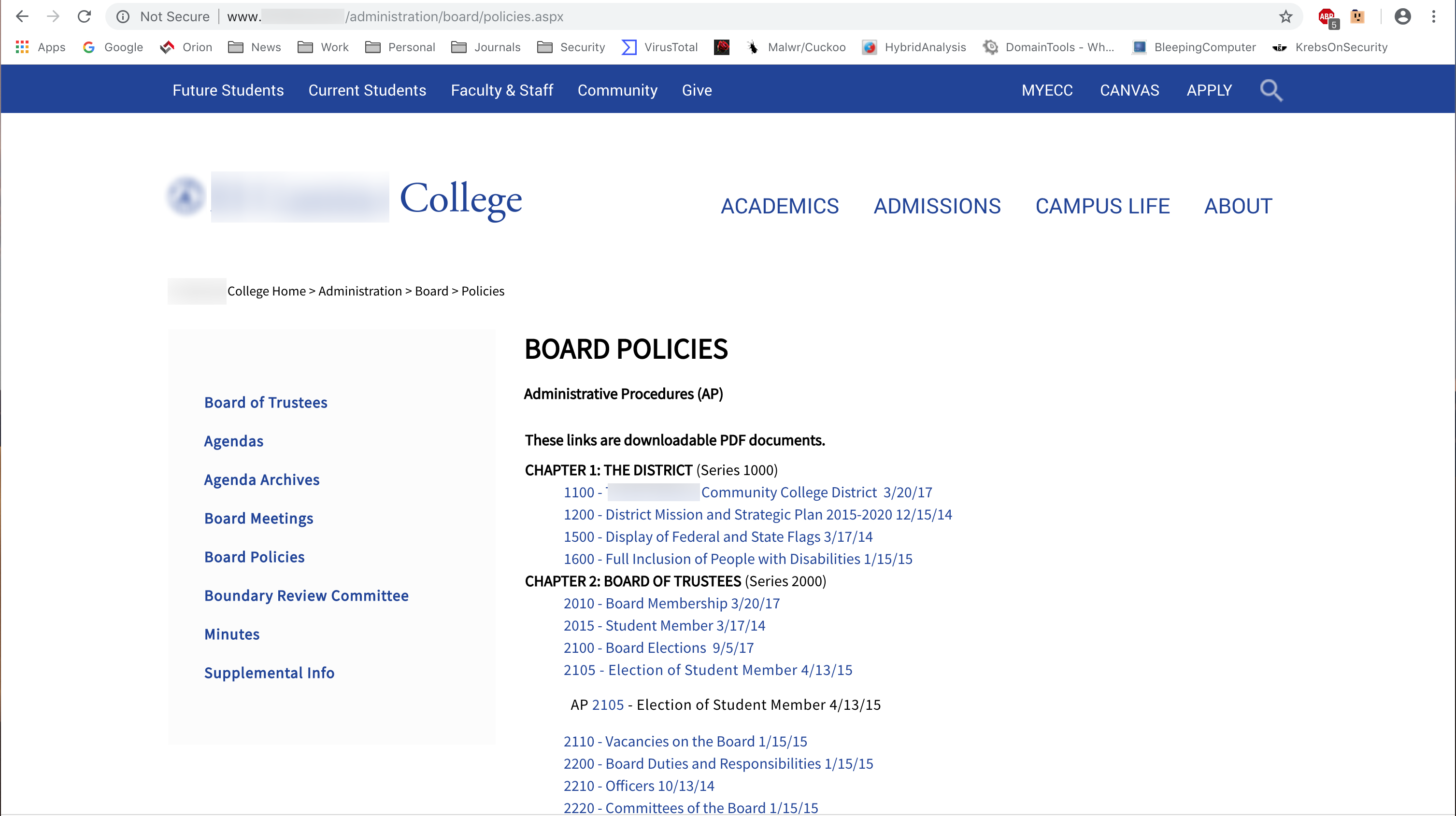
Task: Open the VirusTotal bookmark
Action: [x=659, y=47]
